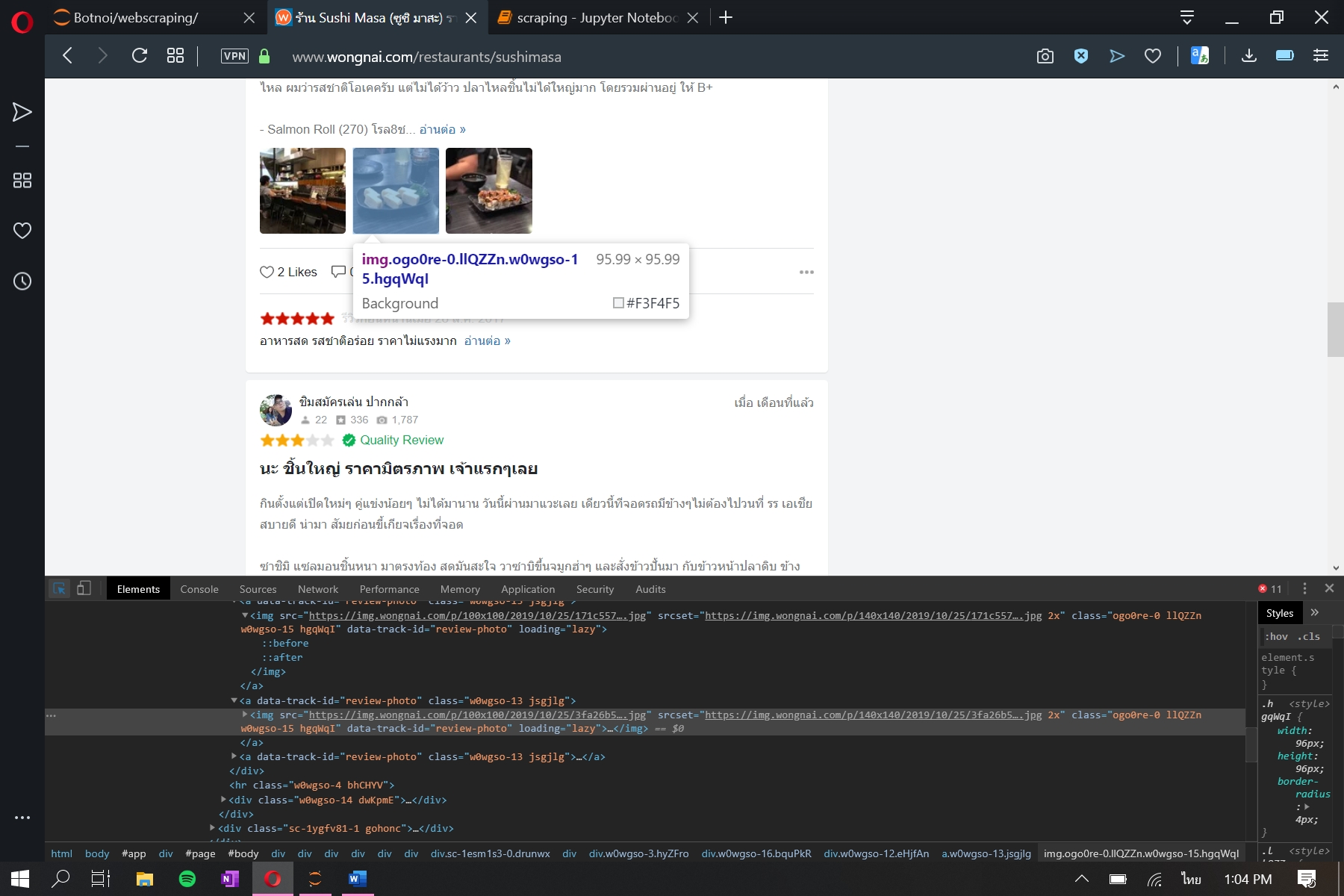Open the downloads icon in the toolbar
Screen dimensions: 1344x896
point(1248,56)
